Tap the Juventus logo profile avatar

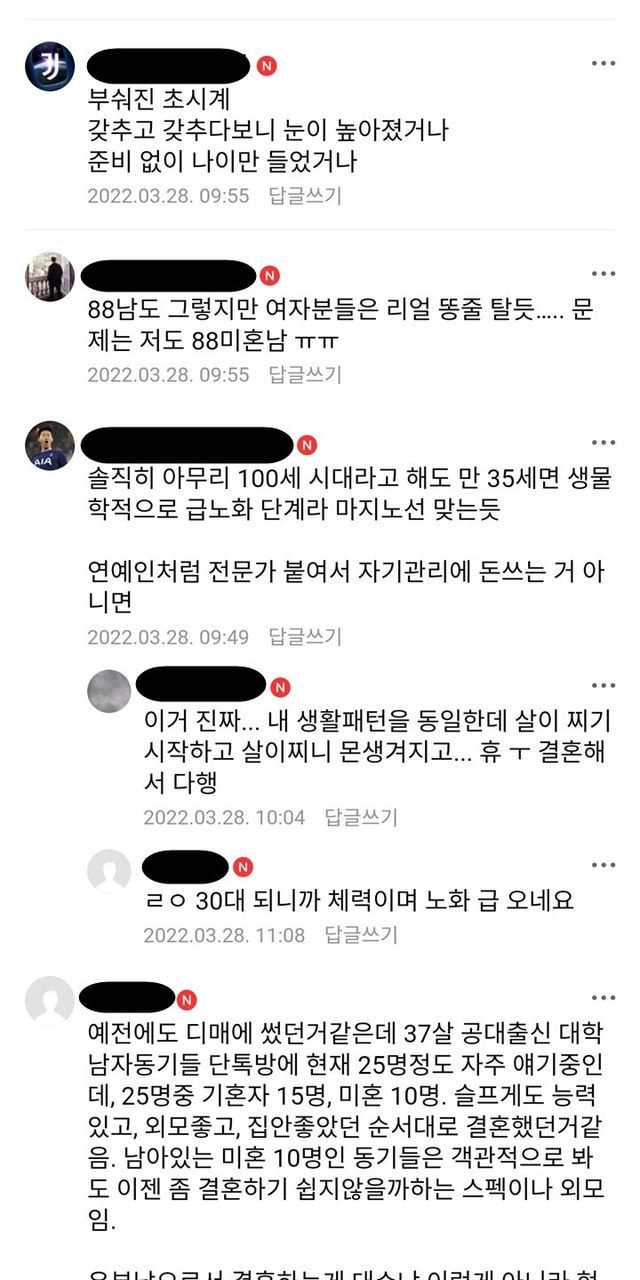coord(49,67)
